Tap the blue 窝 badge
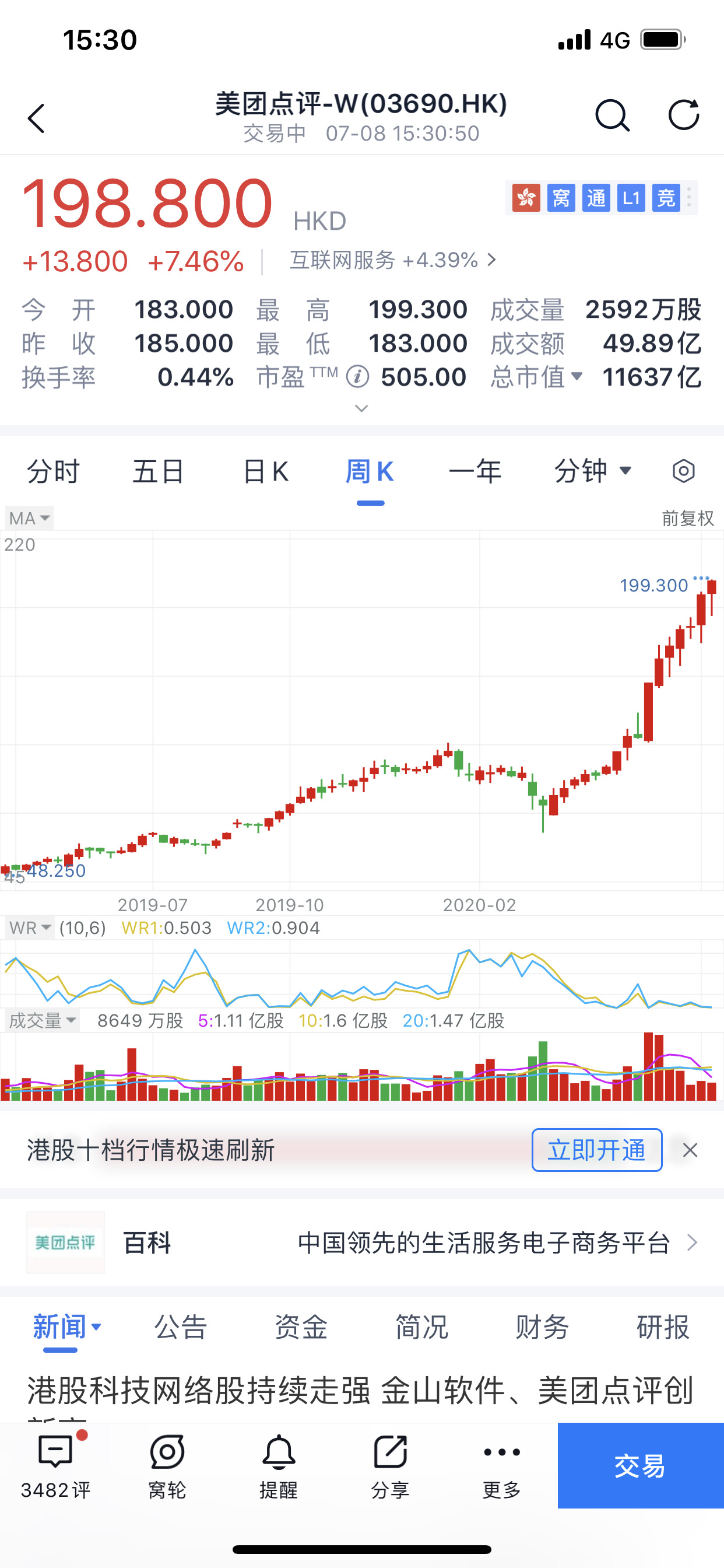The height and width of the screenshot is (1568, 724). [x=561, y=198]
